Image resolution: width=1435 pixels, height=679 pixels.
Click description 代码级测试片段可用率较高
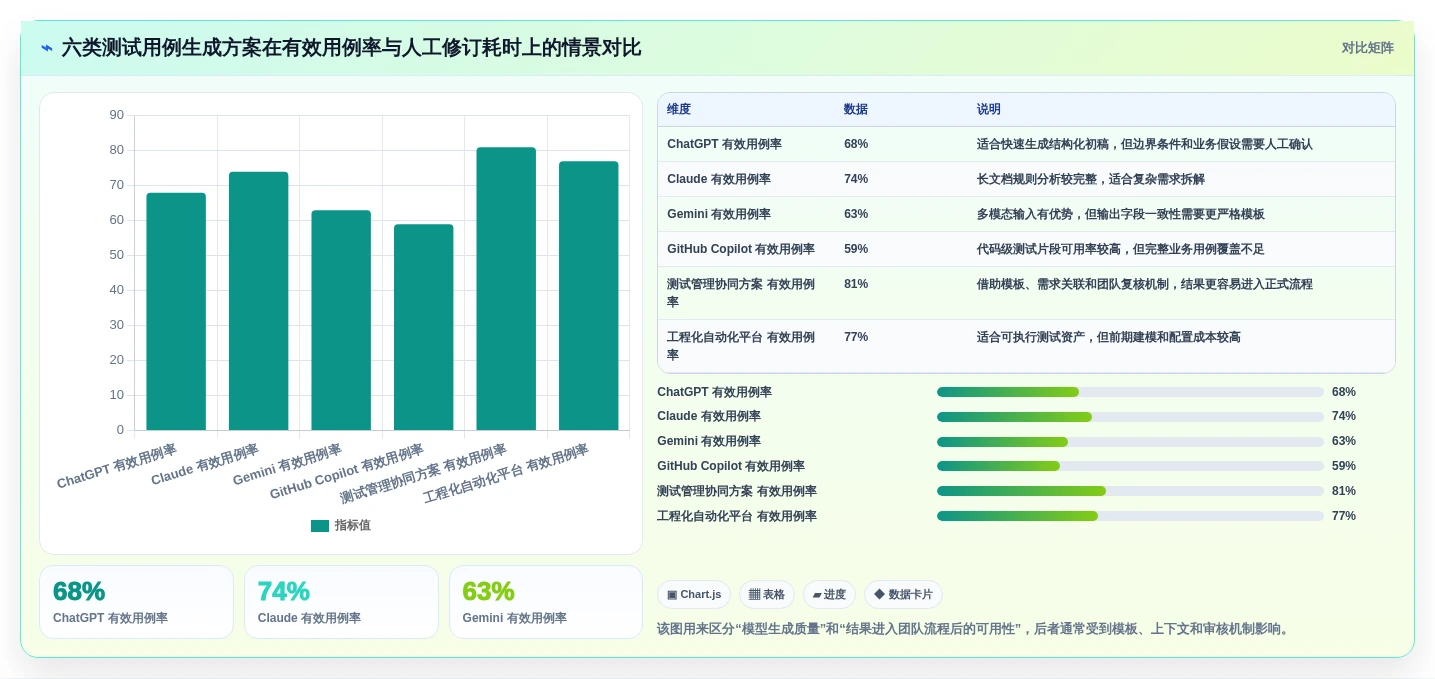1121,249
